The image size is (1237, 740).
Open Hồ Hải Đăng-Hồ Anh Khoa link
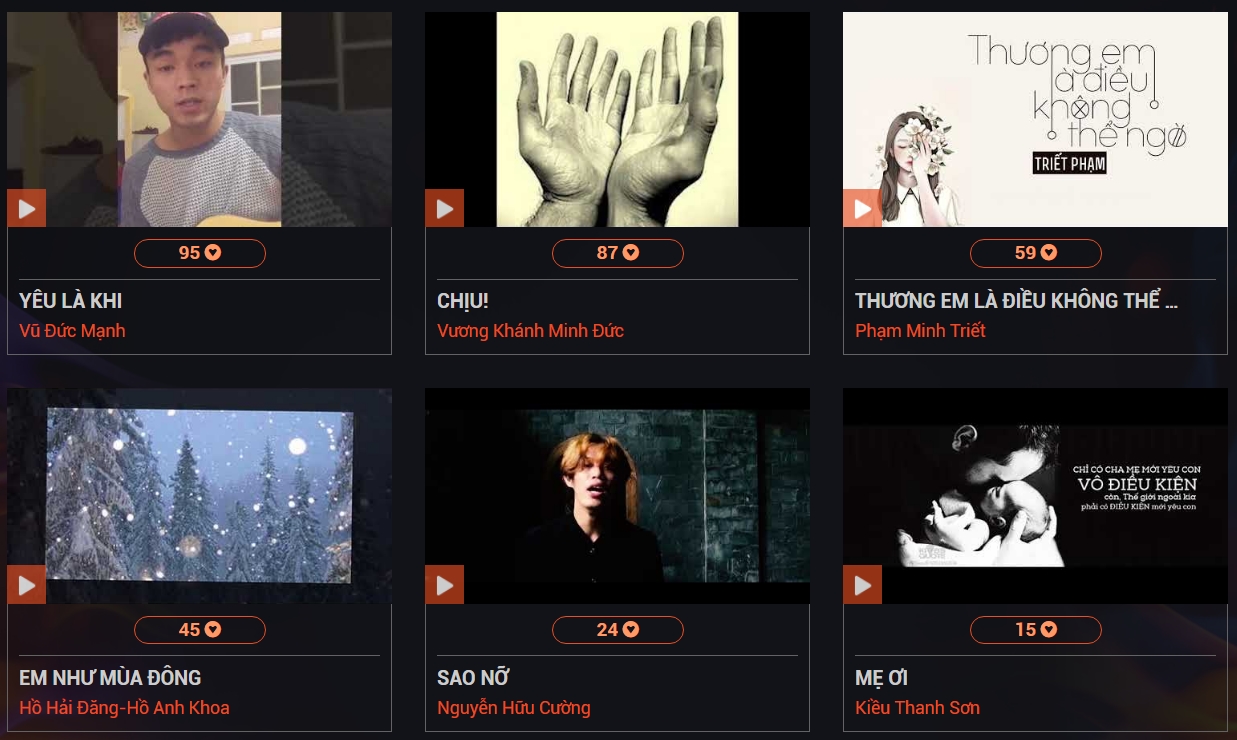click(124, 708)
